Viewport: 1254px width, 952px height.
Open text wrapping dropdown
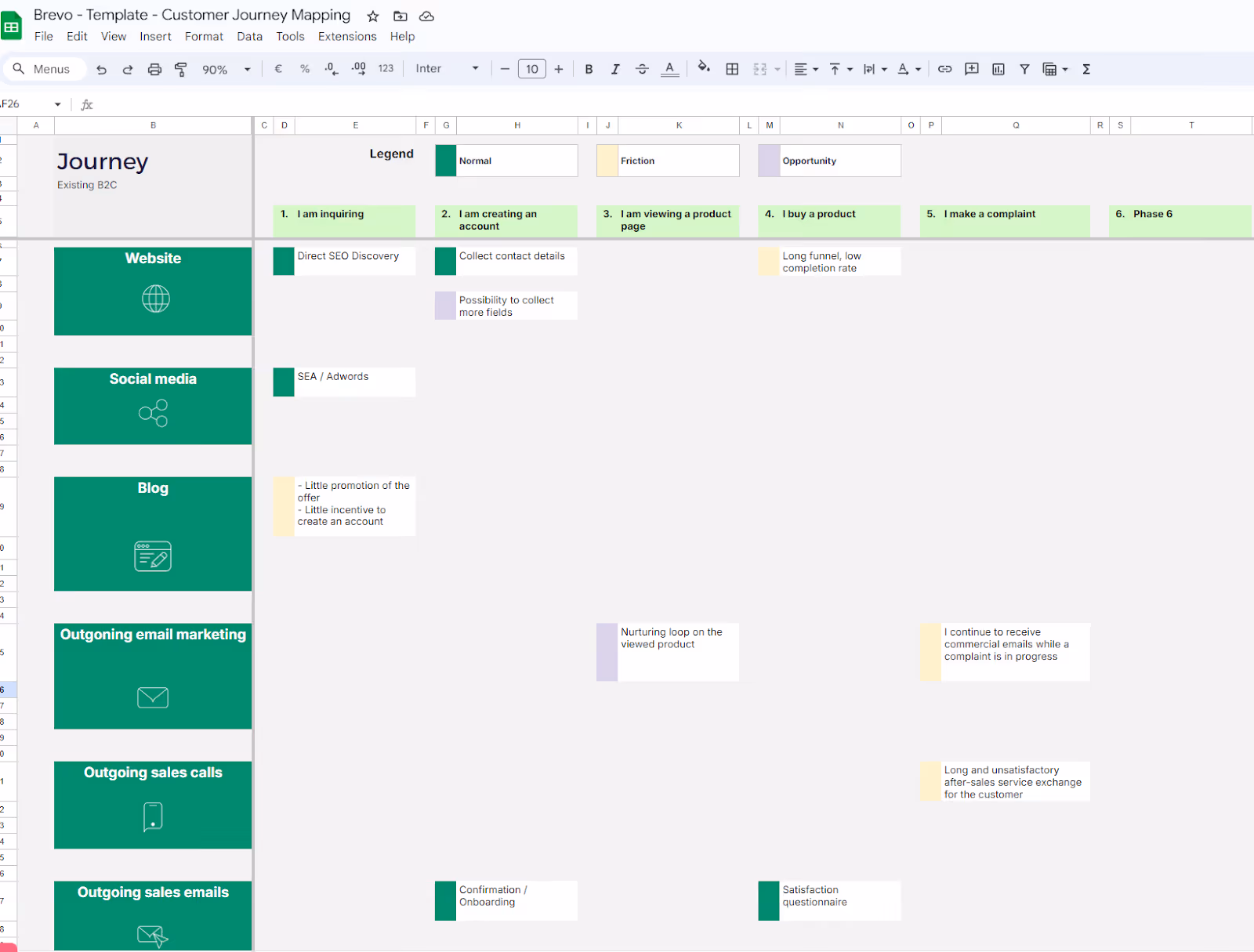(x=875, y=69)
